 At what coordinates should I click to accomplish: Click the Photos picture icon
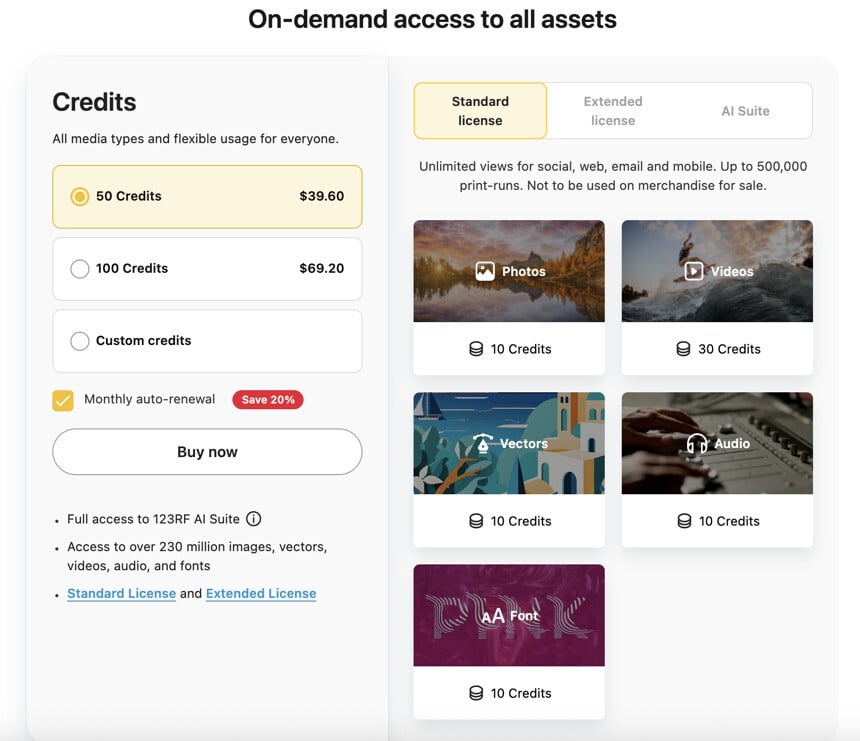coord(485,271)
